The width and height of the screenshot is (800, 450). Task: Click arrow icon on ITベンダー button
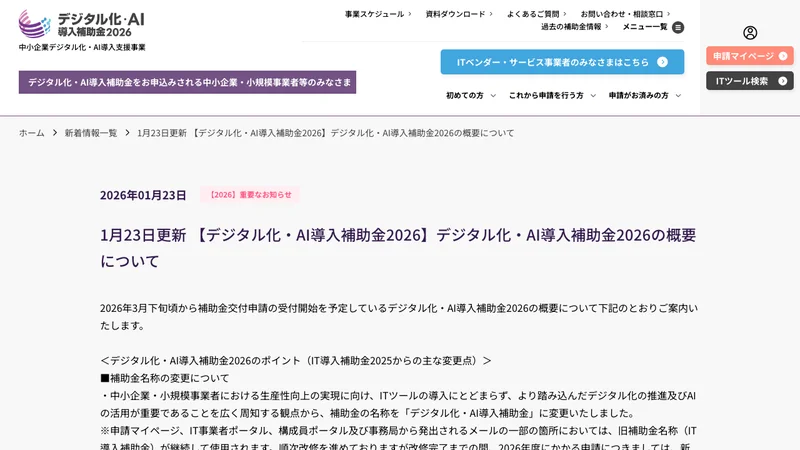coord(662,62)
